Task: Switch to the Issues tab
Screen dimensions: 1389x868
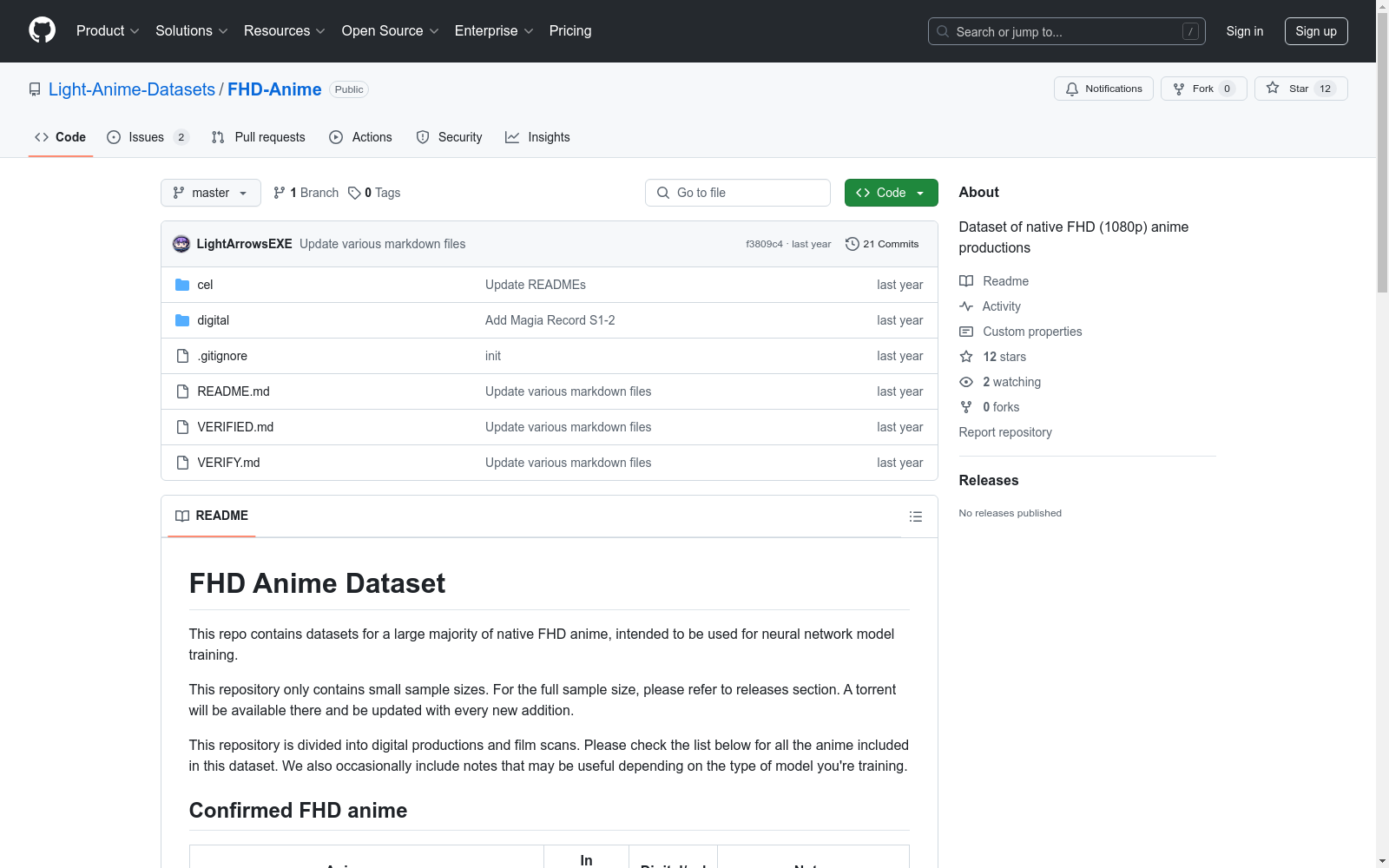Action: 148,137
